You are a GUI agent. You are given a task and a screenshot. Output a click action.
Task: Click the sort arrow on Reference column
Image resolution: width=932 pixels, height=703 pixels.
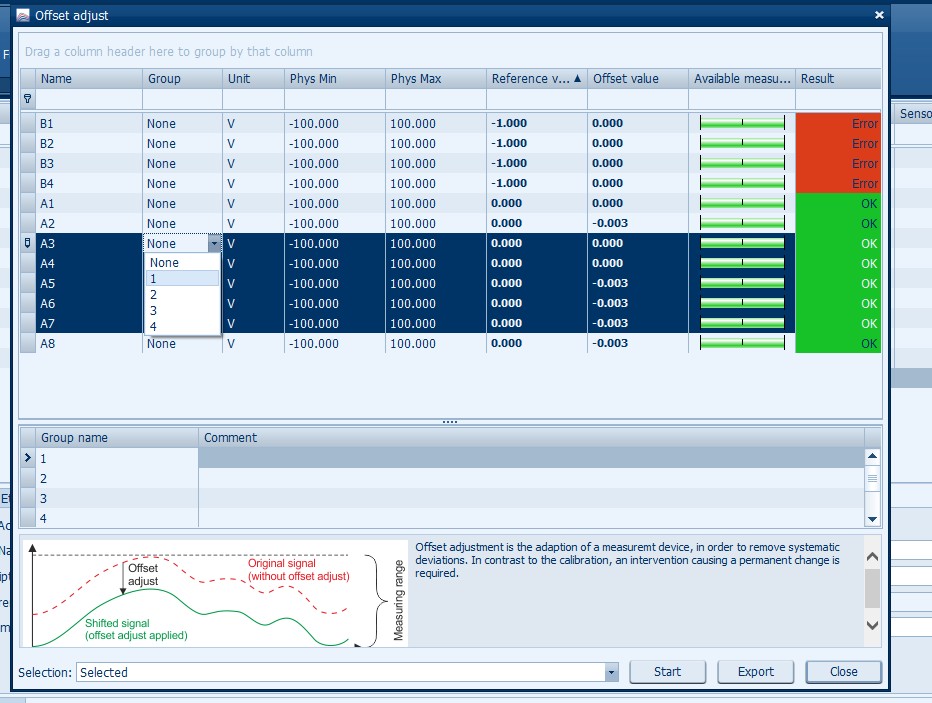[x=578, y=78]
